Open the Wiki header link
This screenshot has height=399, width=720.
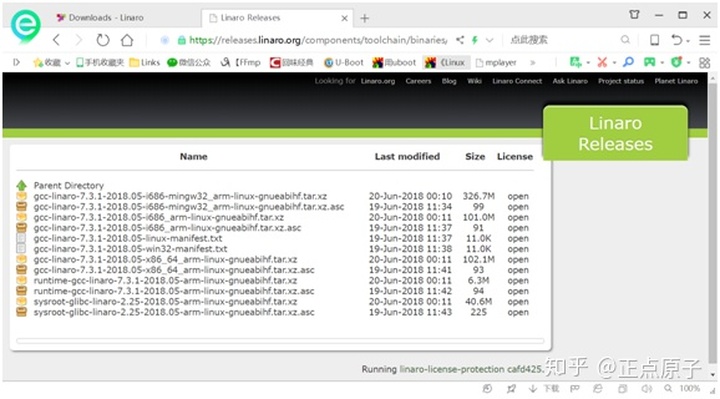474,81
